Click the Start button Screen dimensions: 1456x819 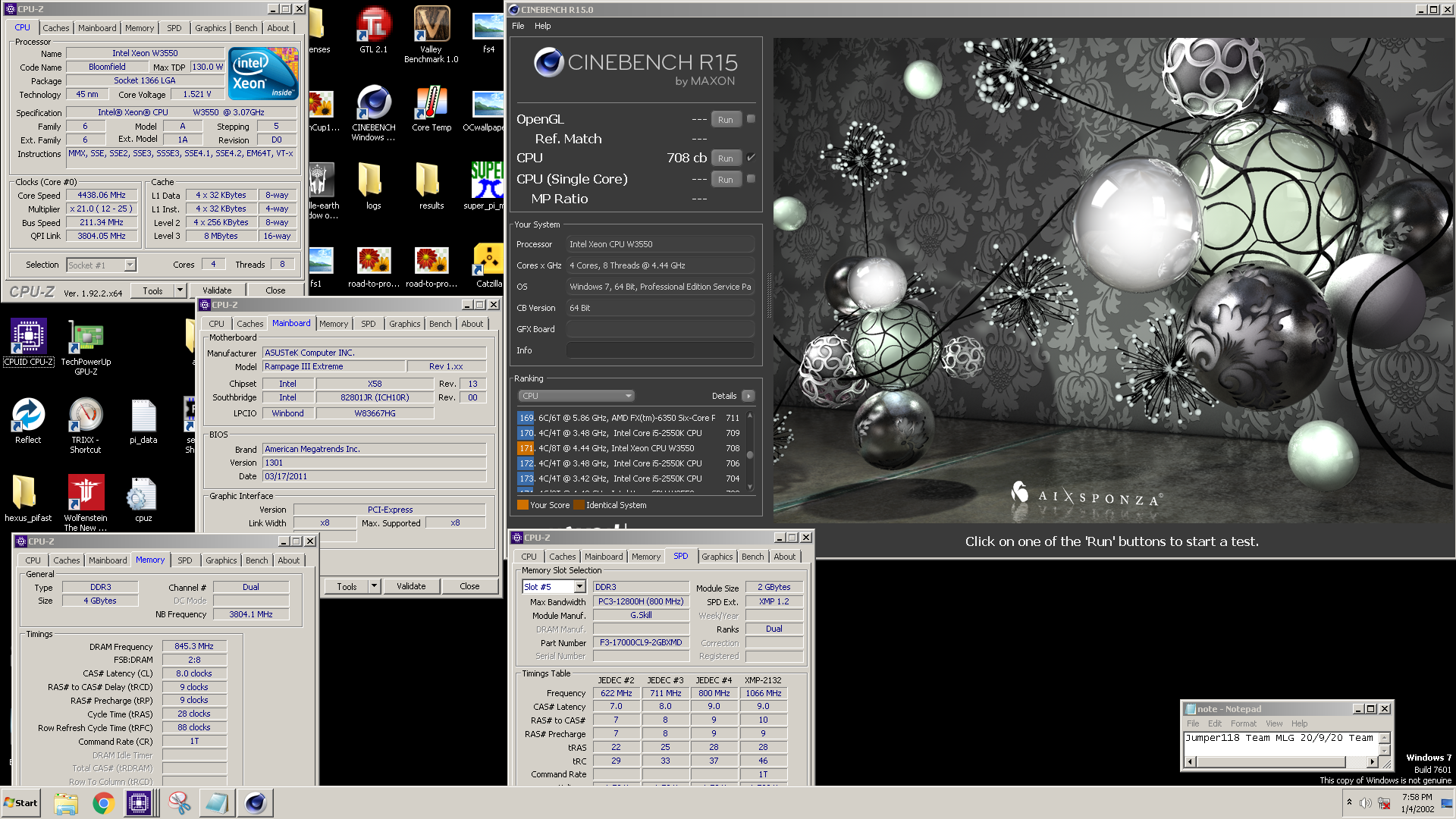click(20, 803)
